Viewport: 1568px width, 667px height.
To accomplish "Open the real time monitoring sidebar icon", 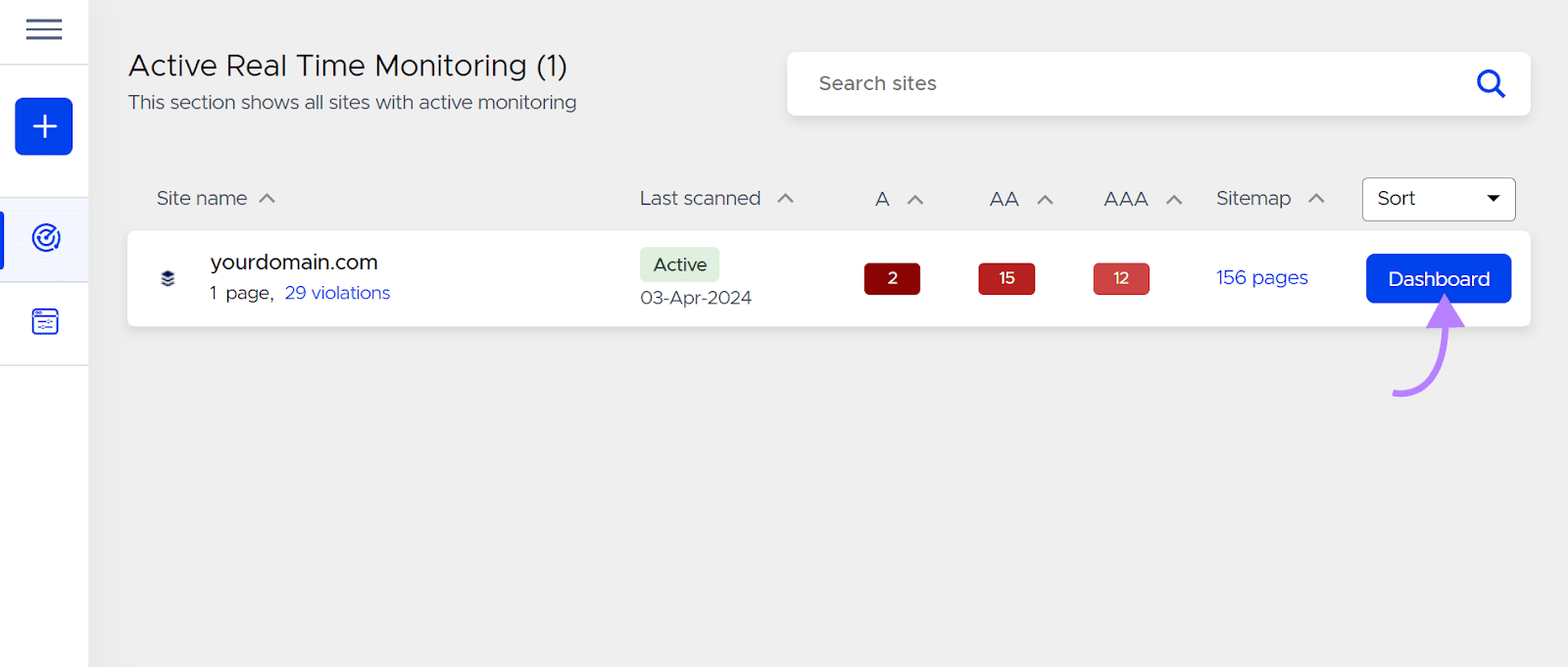I will [46, 238].
